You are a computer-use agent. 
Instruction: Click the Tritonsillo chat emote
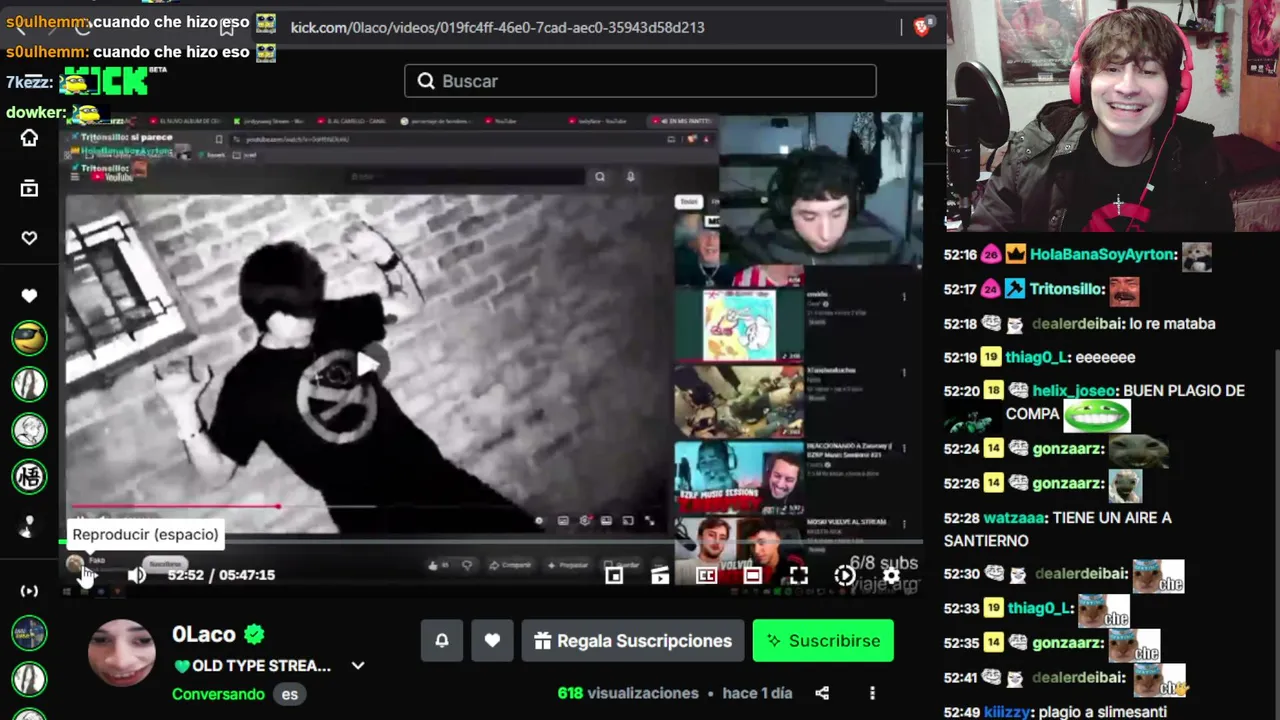[1124, 290]
